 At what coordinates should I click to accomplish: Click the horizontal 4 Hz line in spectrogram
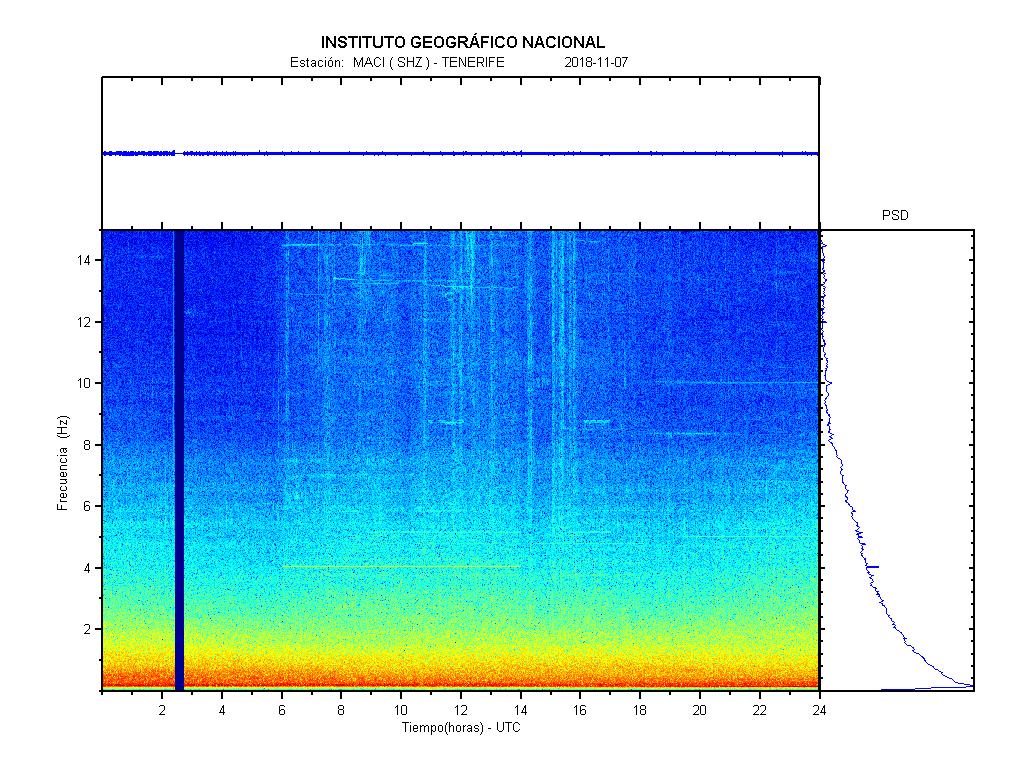[400, 567]
